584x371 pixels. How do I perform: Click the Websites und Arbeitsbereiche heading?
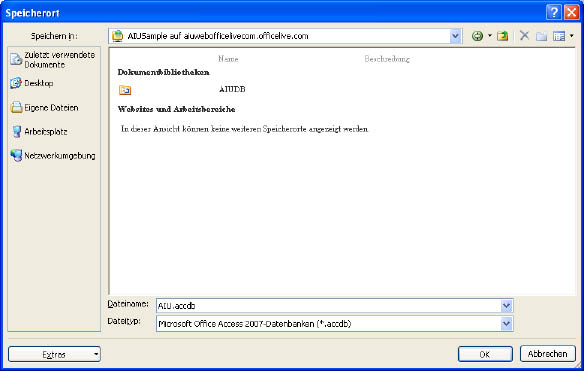coord(177,109)
